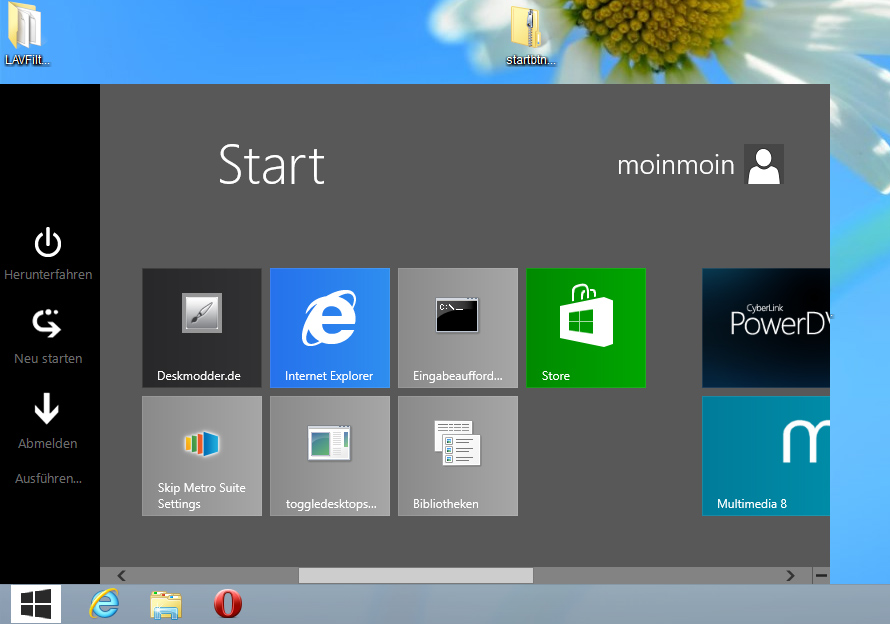This screenshot has width=890, height=624.
Task: Open Skip Metro Suite Settings tile
Action: coord(201,456)
